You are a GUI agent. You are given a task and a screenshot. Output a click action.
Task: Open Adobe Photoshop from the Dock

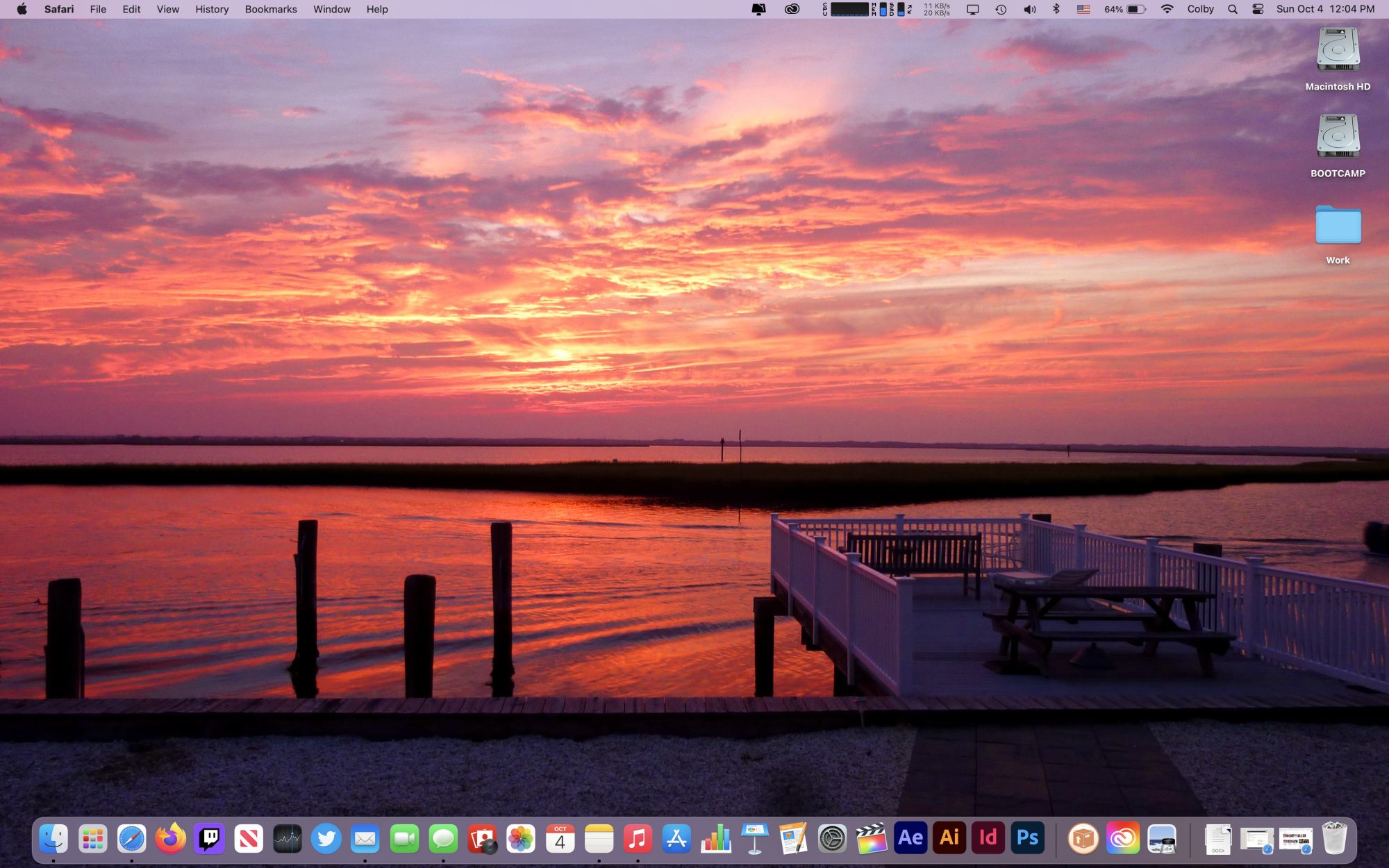pyautogui.click(x=1027, y=839)
